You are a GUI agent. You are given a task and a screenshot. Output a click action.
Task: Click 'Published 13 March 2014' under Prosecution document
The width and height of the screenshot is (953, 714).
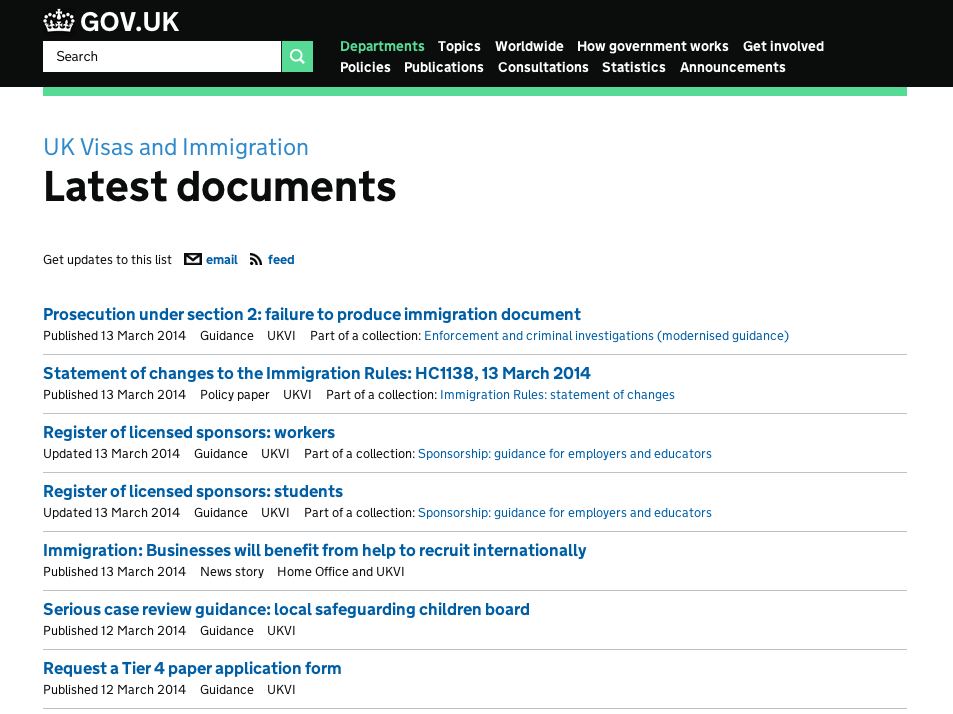(x=114, y=335)
